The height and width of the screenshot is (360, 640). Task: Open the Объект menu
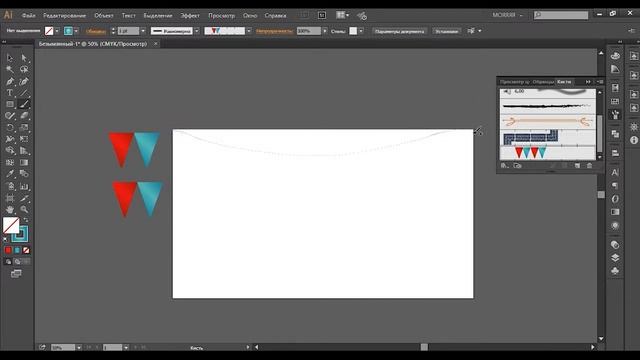[x=104, y=16]
